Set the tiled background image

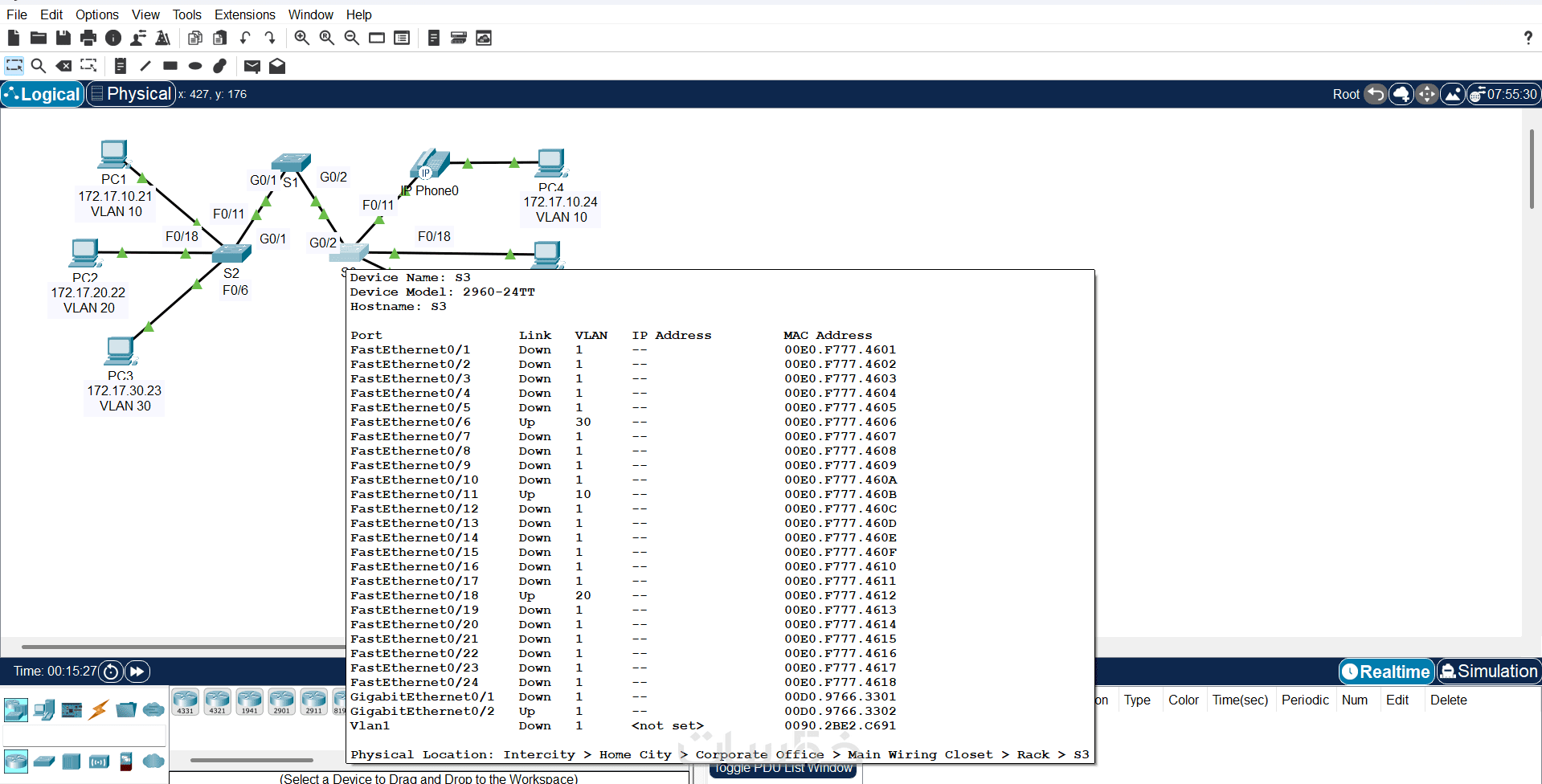(x=1453, y=94)
